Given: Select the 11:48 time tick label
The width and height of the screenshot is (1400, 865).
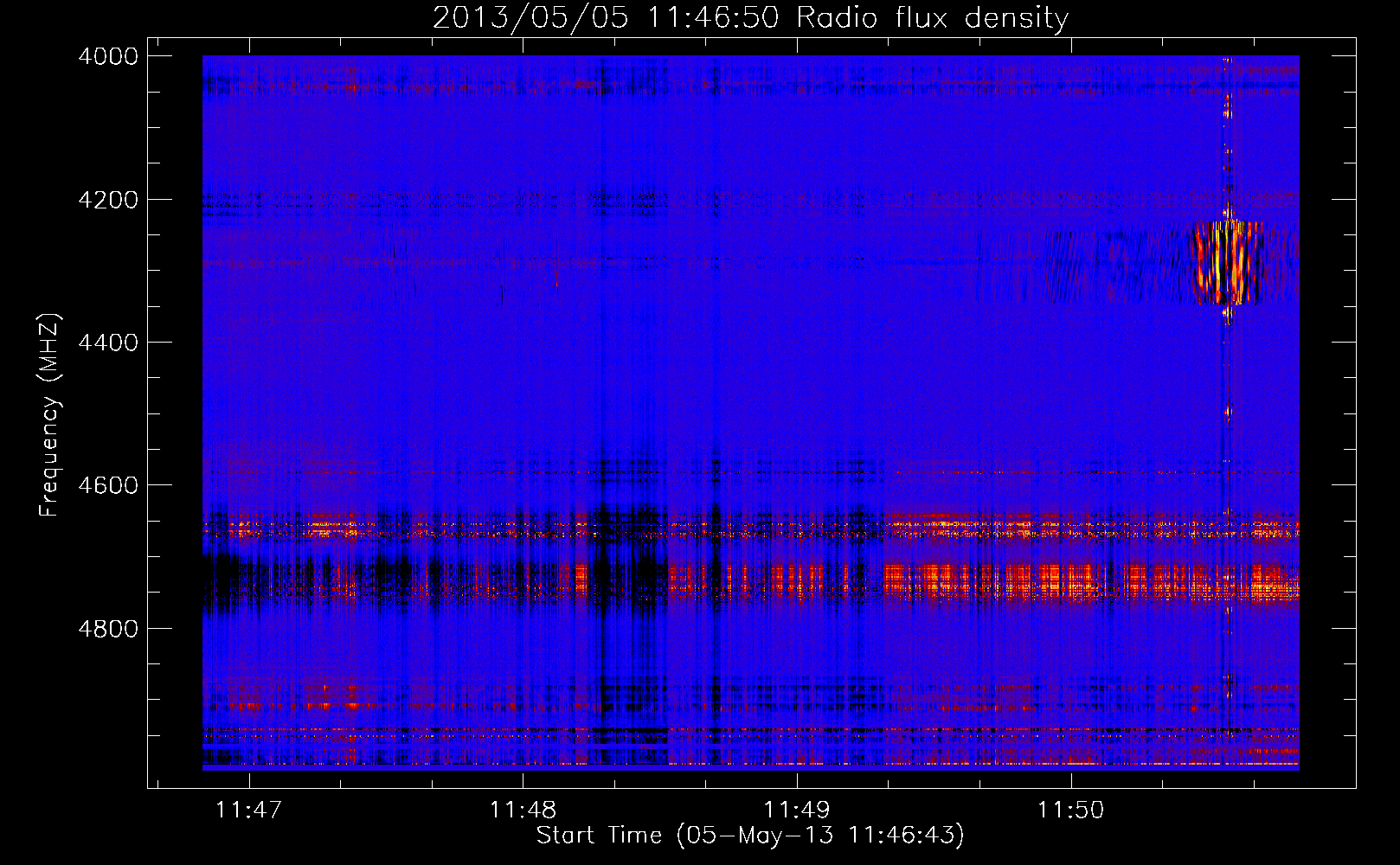Looking at the screenshot, I should [523, 810].
